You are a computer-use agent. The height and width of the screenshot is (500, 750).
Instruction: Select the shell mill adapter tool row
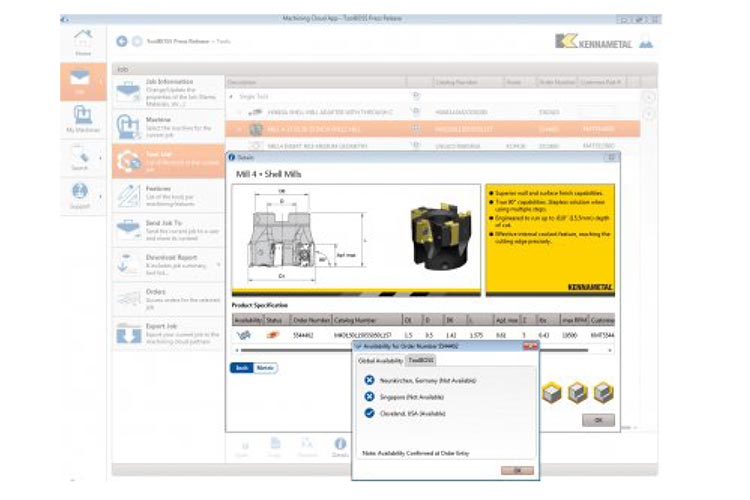pyautogui.click(x=432, y=112)
